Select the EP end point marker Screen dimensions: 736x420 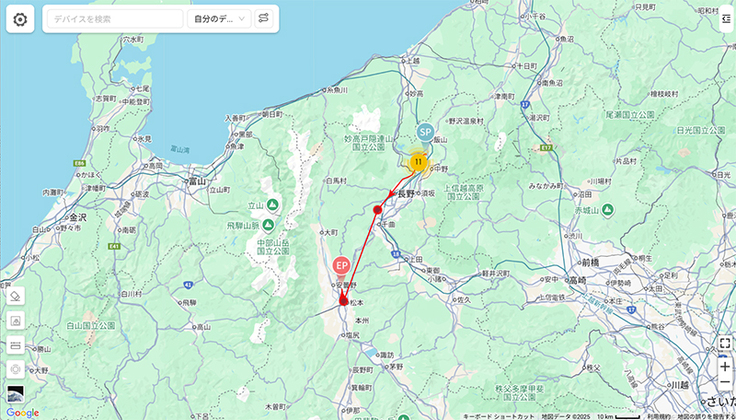click(341, 267)
